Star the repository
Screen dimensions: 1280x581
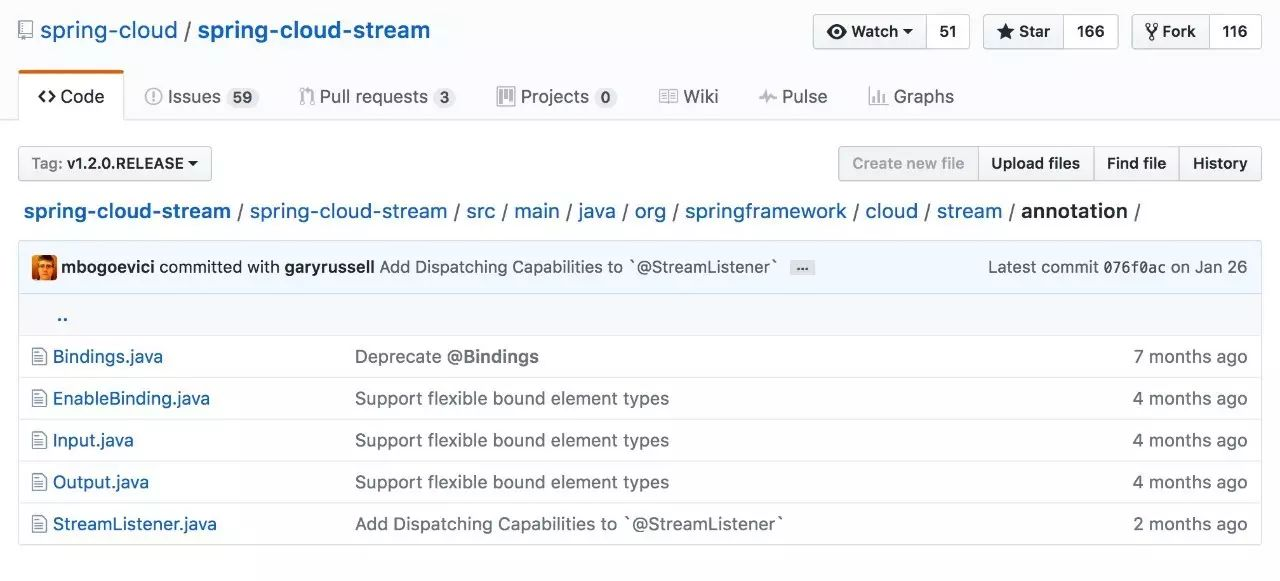click(1023, 32)
